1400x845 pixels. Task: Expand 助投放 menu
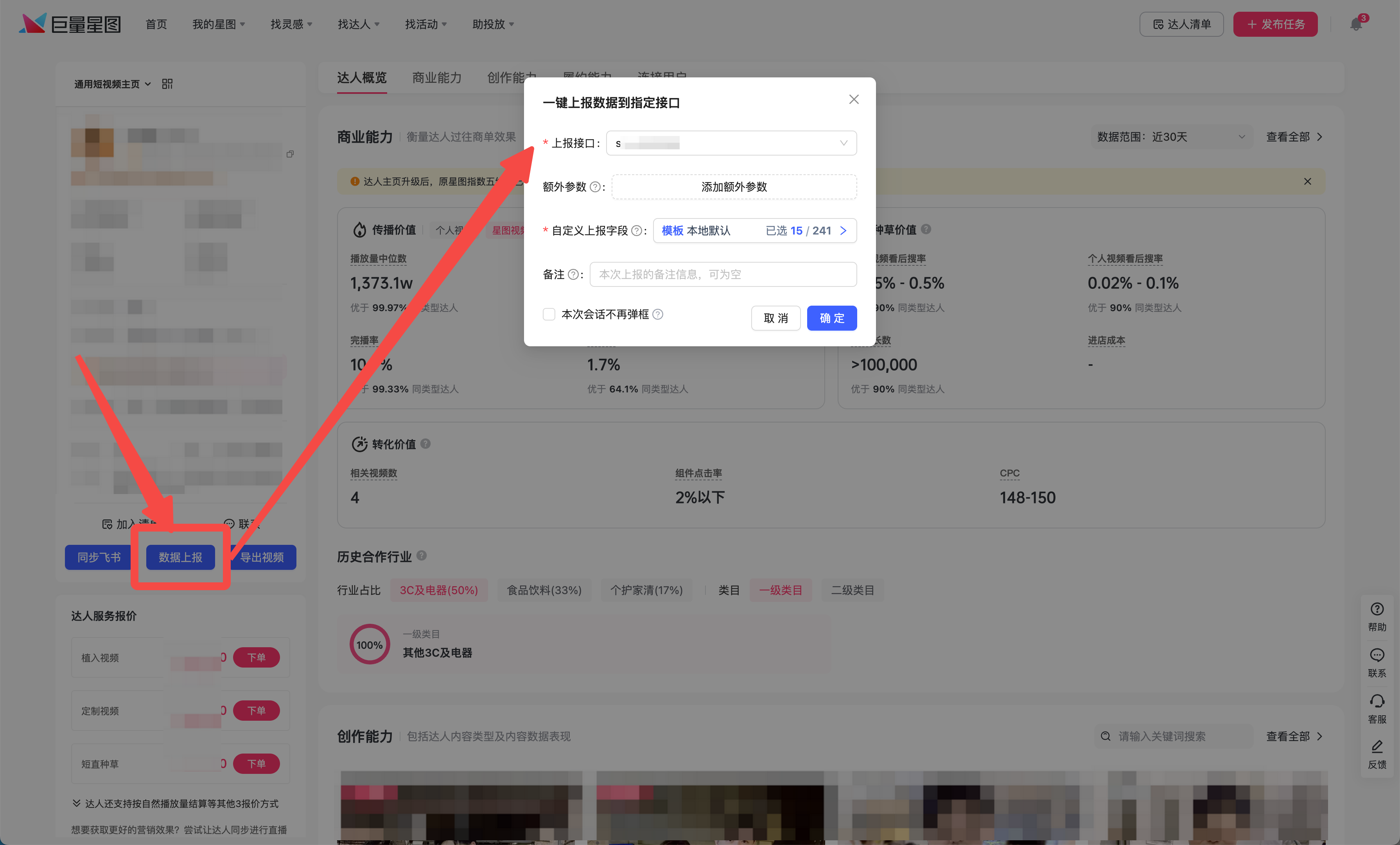493,24
